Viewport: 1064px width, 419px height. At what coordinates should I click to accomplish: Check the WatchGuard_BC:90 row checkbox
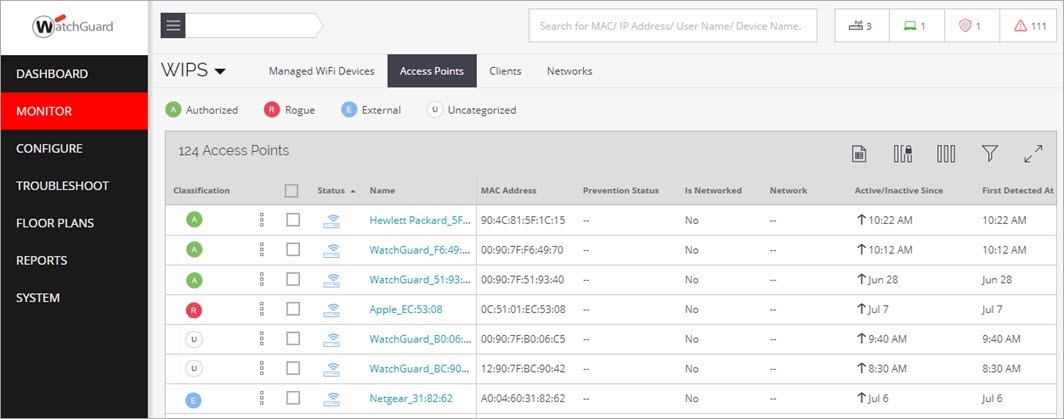[x=292, y=368]
